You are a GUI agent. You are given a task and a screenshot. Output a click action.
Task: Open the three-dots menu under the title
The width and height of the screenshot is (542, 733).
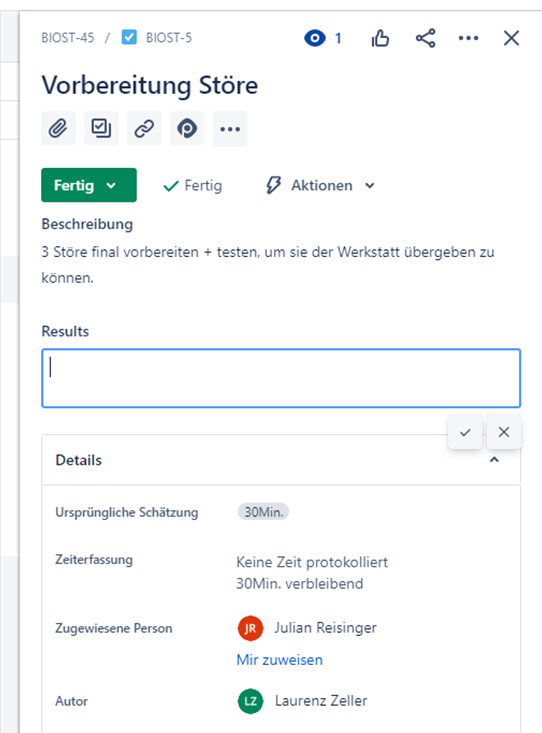tap(230, 129)
